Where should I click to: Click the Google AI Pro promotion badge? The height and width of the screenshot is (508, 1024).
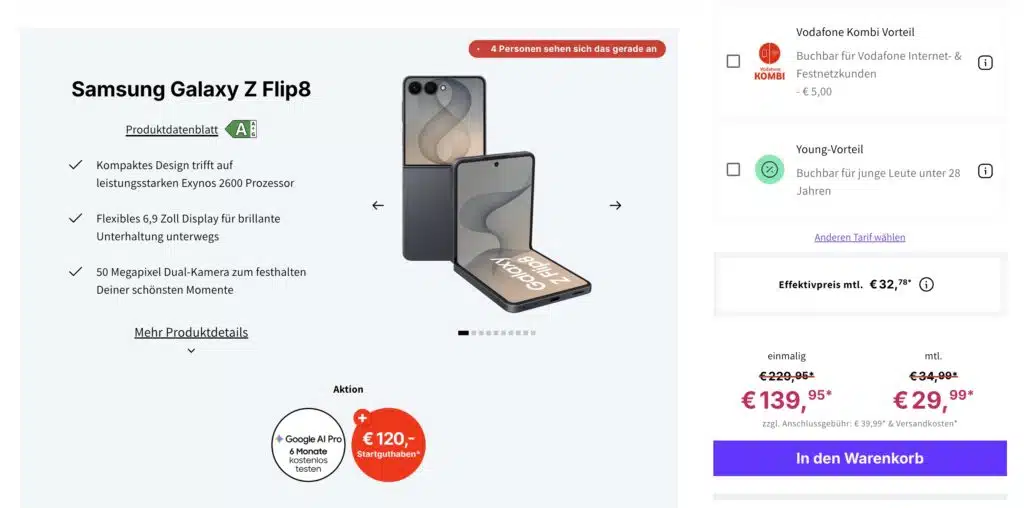click(x=308, y=445)
